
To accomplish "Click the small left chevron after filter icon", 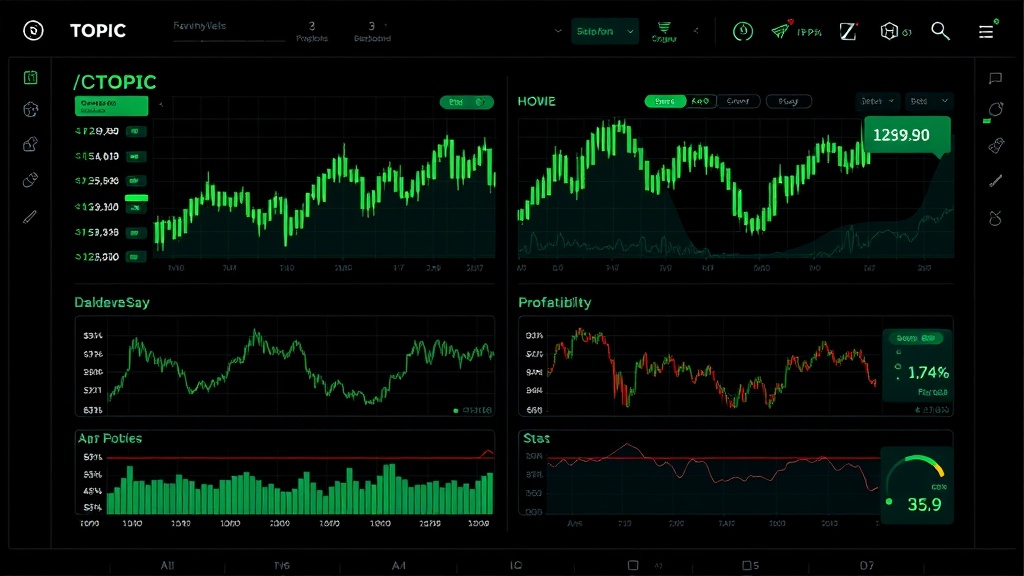I will [696, 31].
